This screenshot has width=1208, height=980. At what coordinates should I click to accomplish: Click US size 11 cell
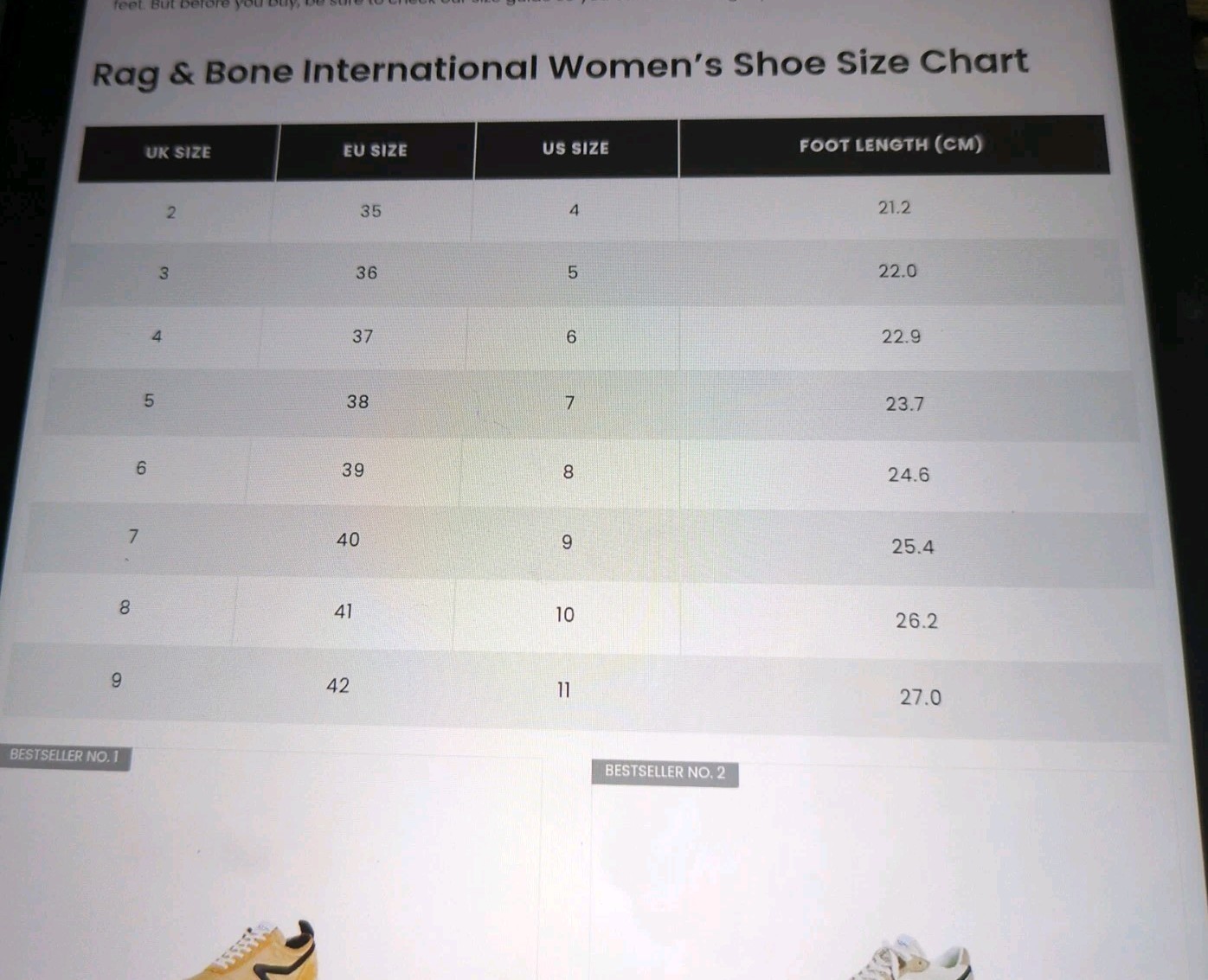(x=564, y=690)
